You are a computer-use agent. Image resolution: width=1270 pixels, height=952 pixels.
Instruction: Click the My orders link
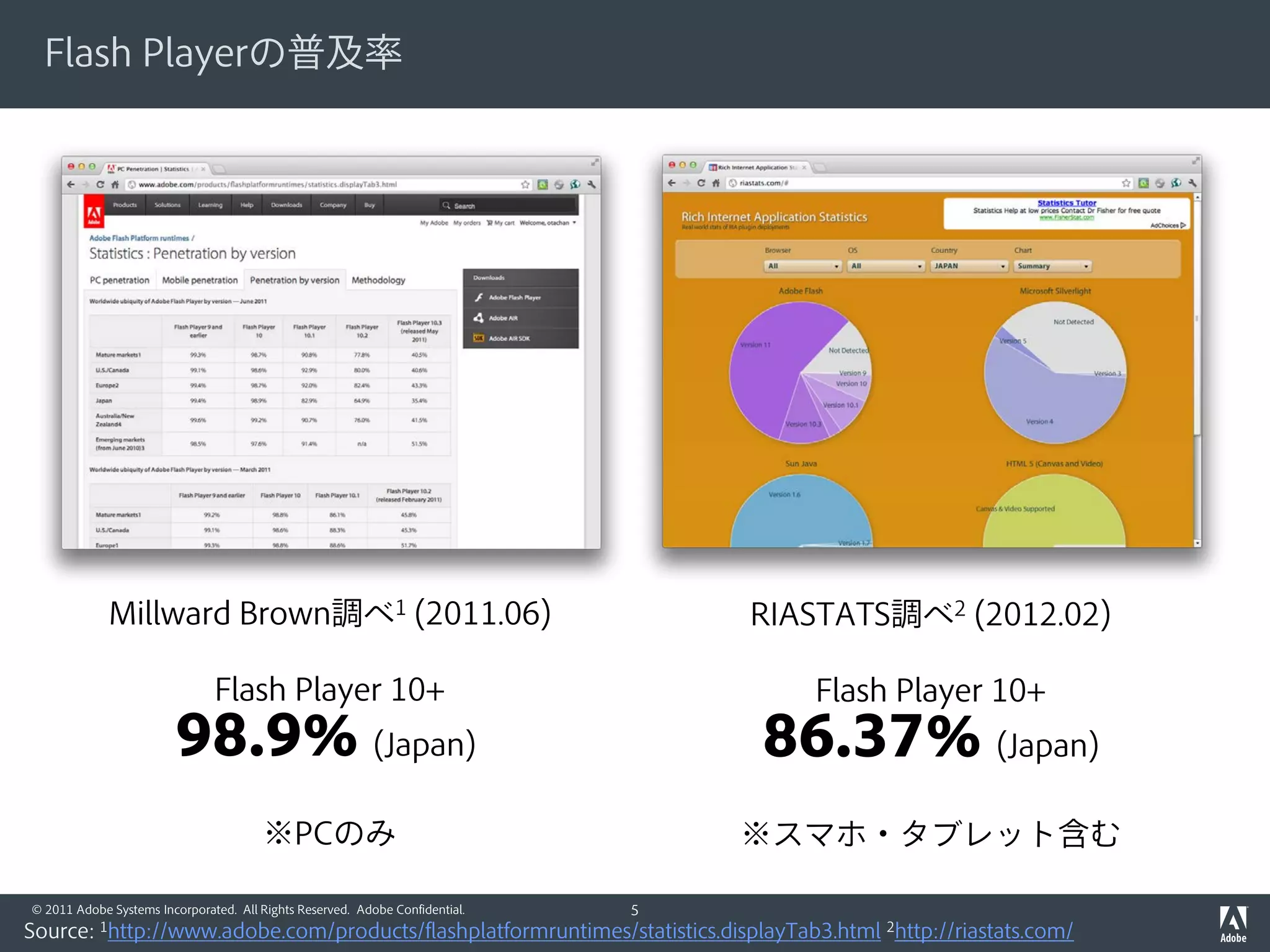[x=467, y=223]
